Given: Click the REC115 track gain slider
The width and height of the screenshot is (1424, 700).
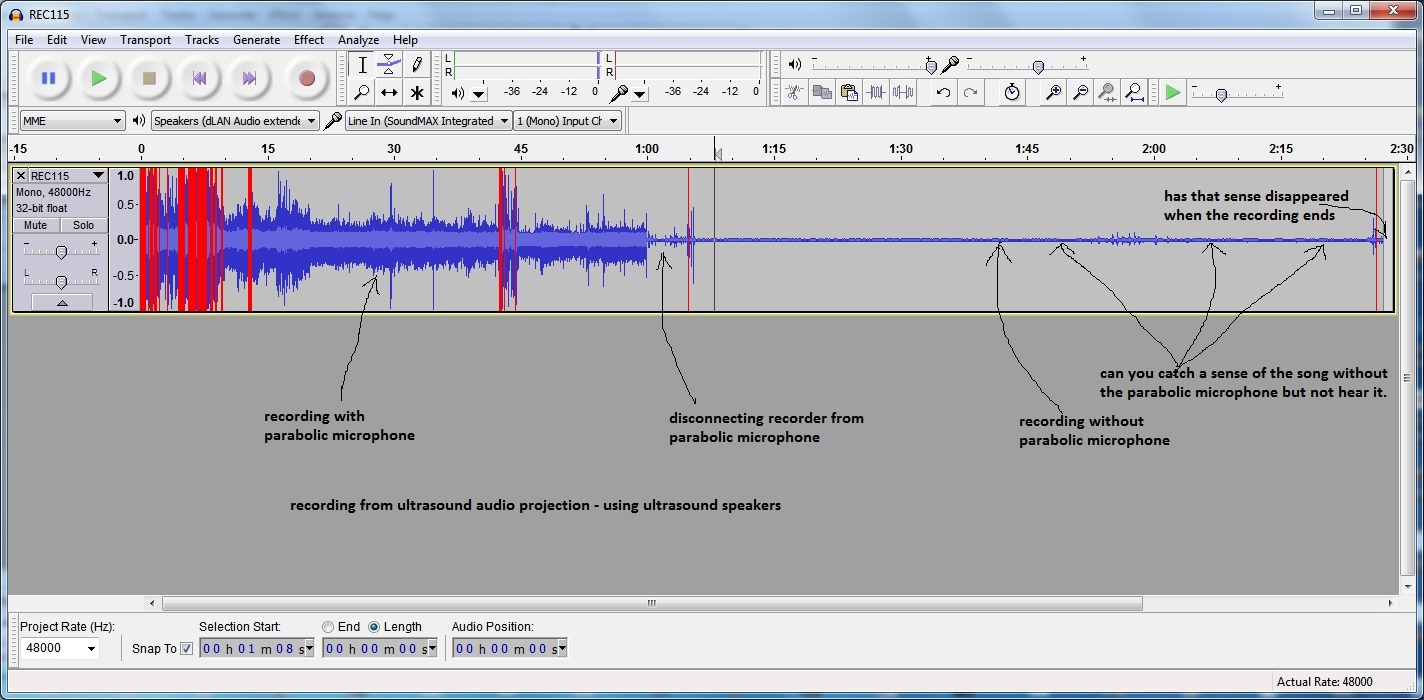Looking at the screenshot, I should (61, 250).
